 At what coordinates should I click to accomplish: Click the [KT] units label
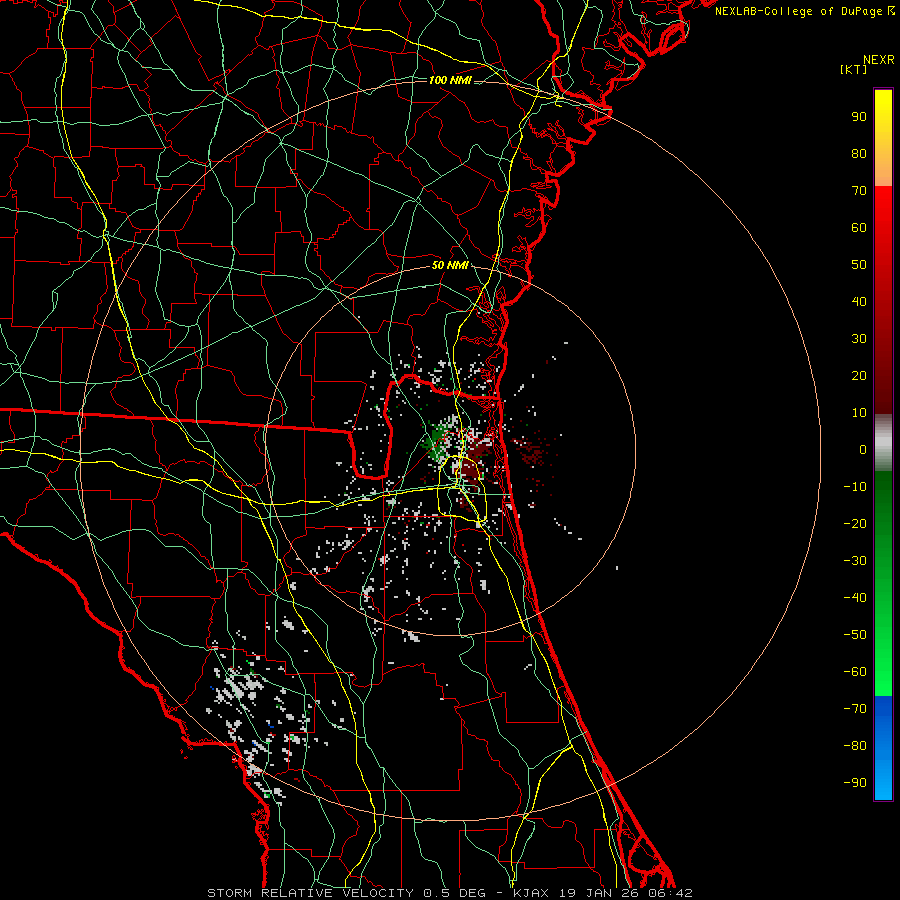point(853,69)
